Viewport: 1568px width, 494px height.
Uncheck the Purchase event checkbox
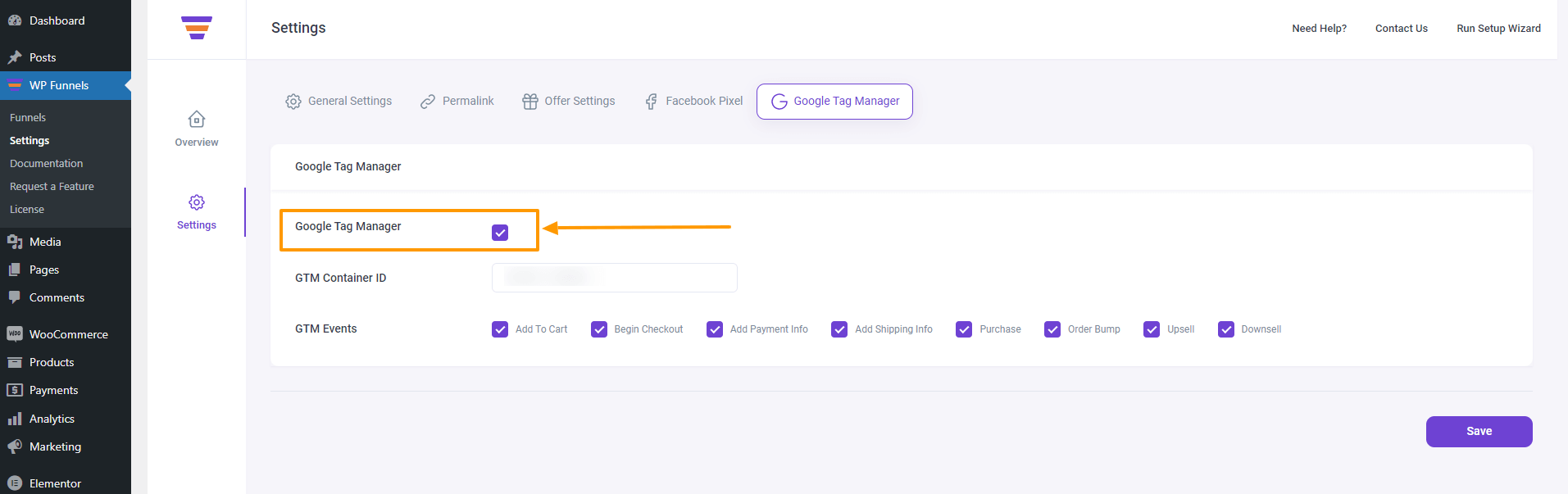click(964, 329)
